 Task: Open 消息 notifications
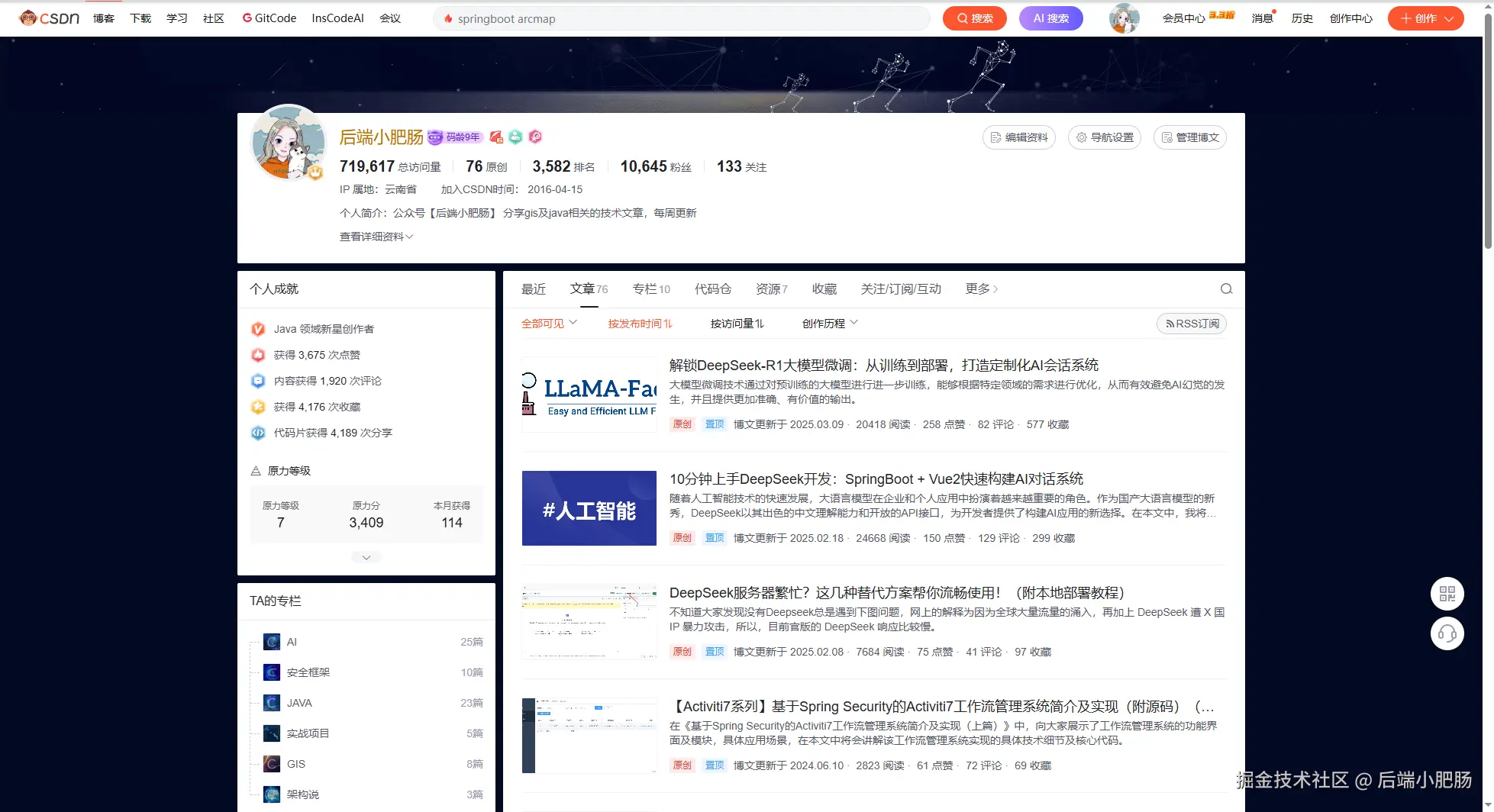point(1263,18)
